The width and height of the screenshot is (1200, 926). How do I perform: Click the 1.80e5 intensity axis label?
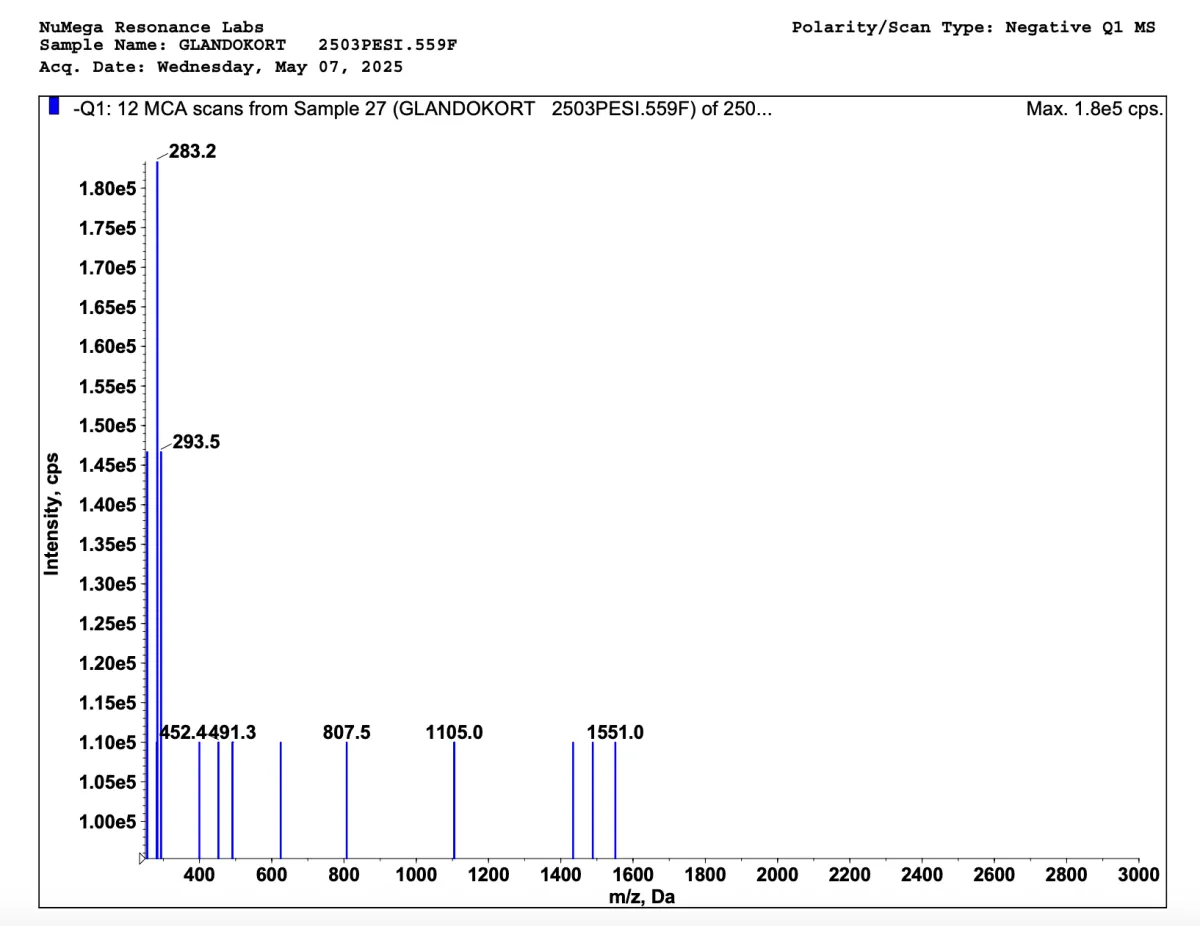point(108,188)
